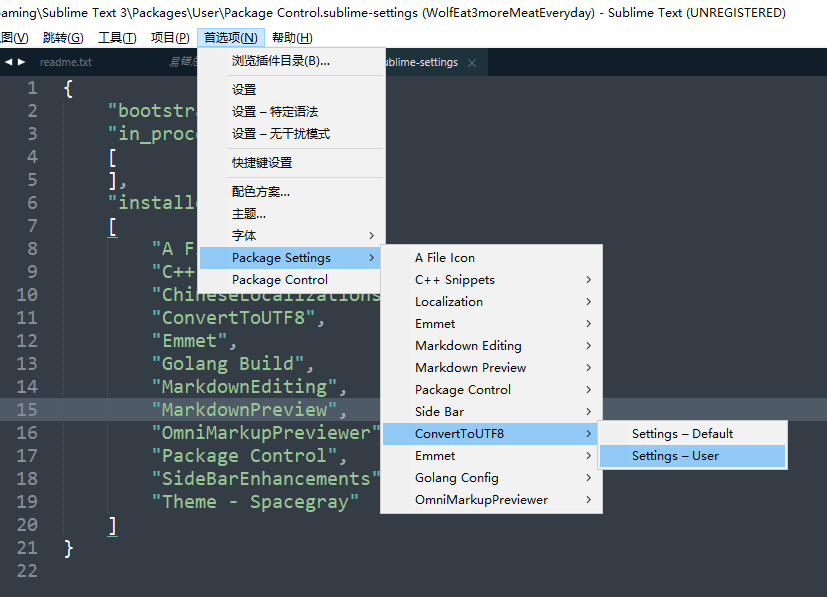Expand the Localization submenu
The image size is (827, 597).
(x=492, y=302)
